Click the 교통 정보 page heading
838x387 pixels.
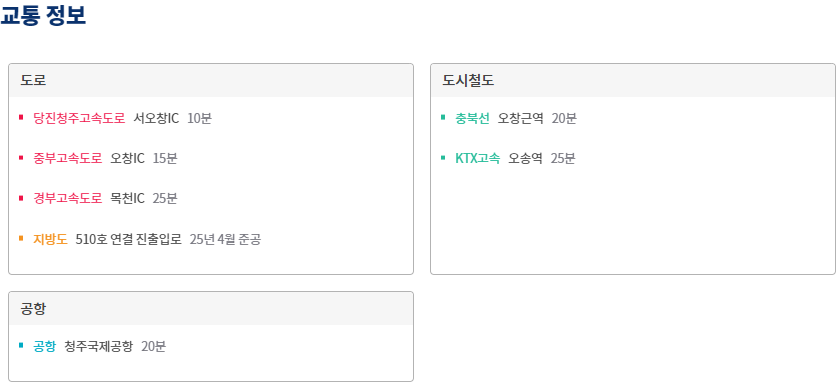[x=43, y=14]
